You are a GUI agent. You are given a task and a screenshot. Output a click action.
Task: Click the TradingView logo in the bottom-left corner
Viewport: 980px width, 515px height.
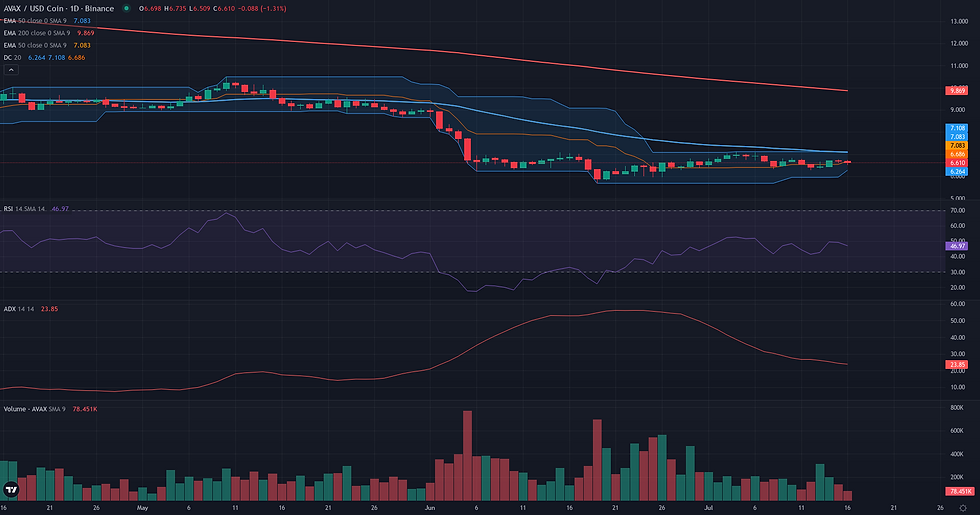[11, 489]
